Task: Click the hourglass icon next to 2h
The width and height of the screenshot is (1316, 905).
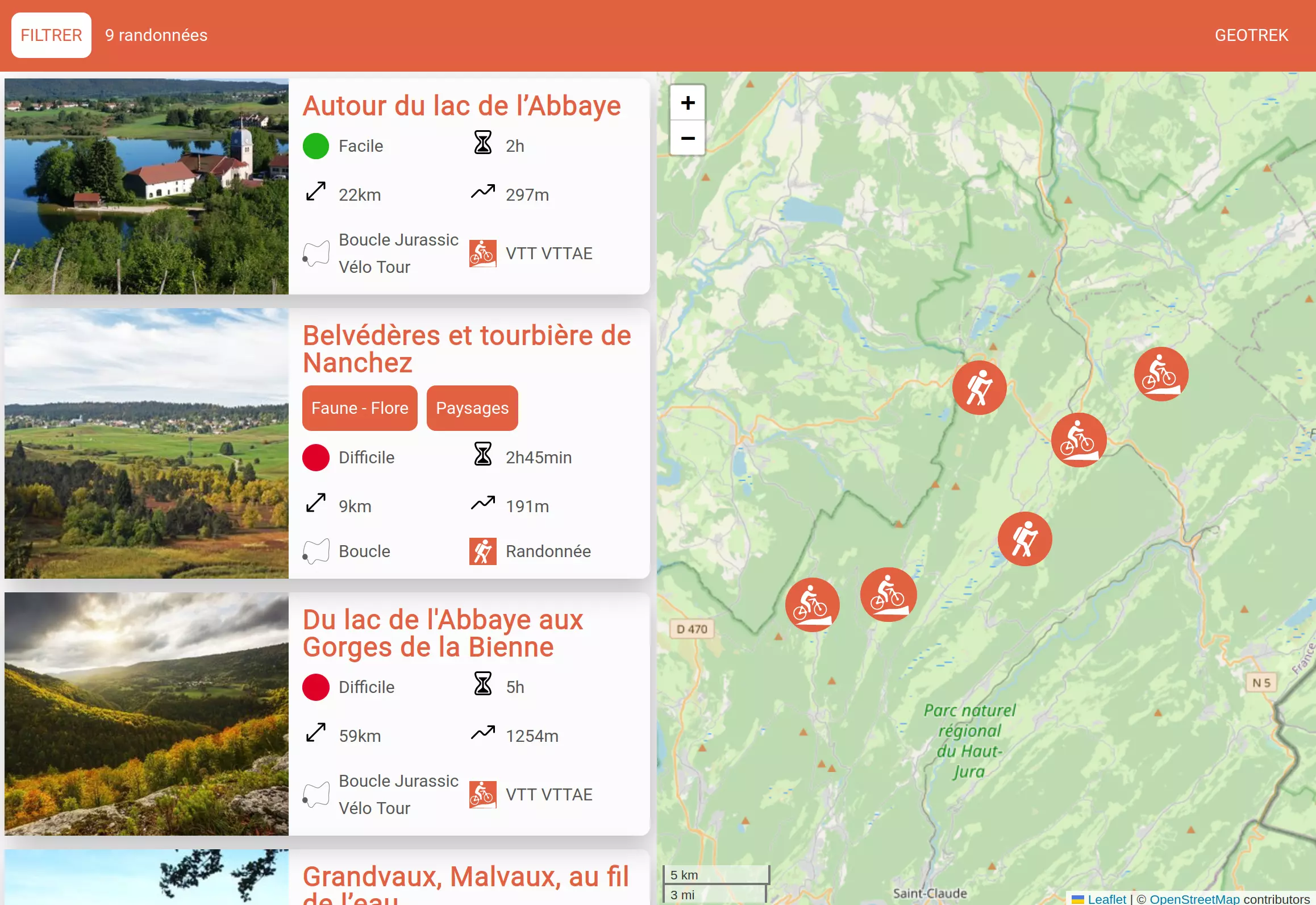Action: [483, 143]
